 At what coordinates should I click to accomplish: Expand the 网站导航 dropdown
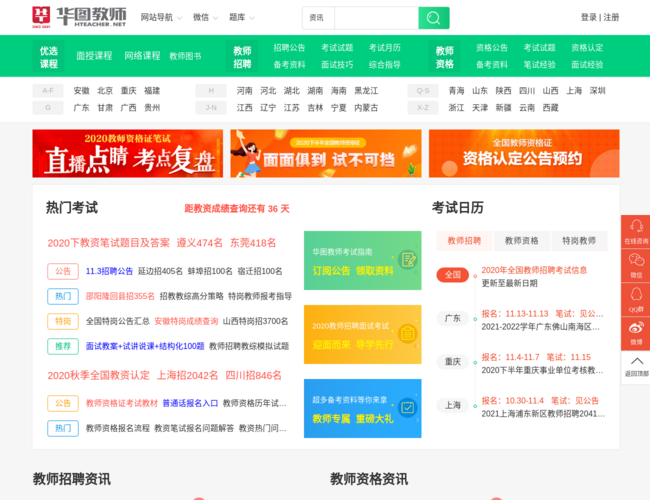[x=161, y=17]
